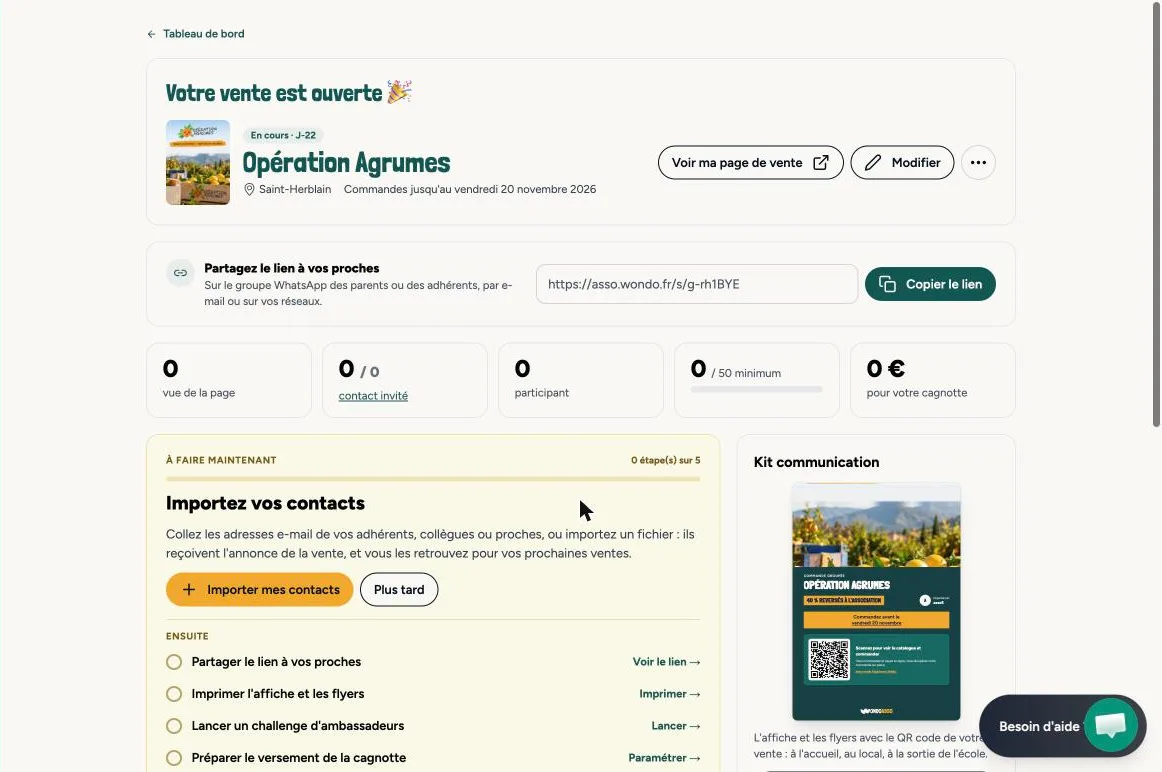Click the back arrow icon beside Tableau de bord

tap(151, 34)
